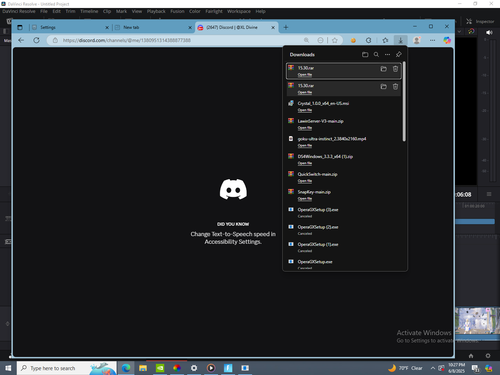Click the Windows taskbar search box
Viewport: 500px width, 375px height.
pos(67,368)
